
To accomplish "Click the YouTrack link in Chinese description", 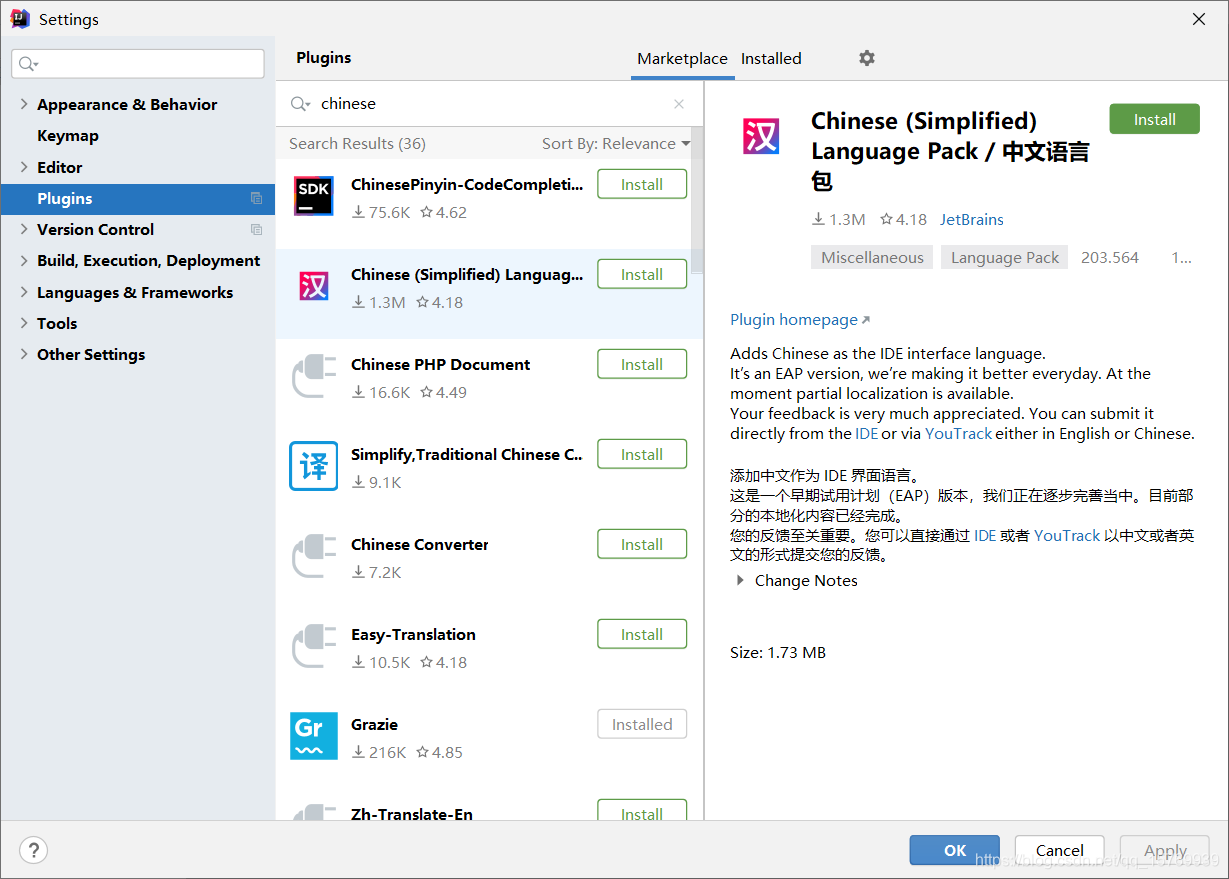I will pyautogui.click(x=1067, y=535).
